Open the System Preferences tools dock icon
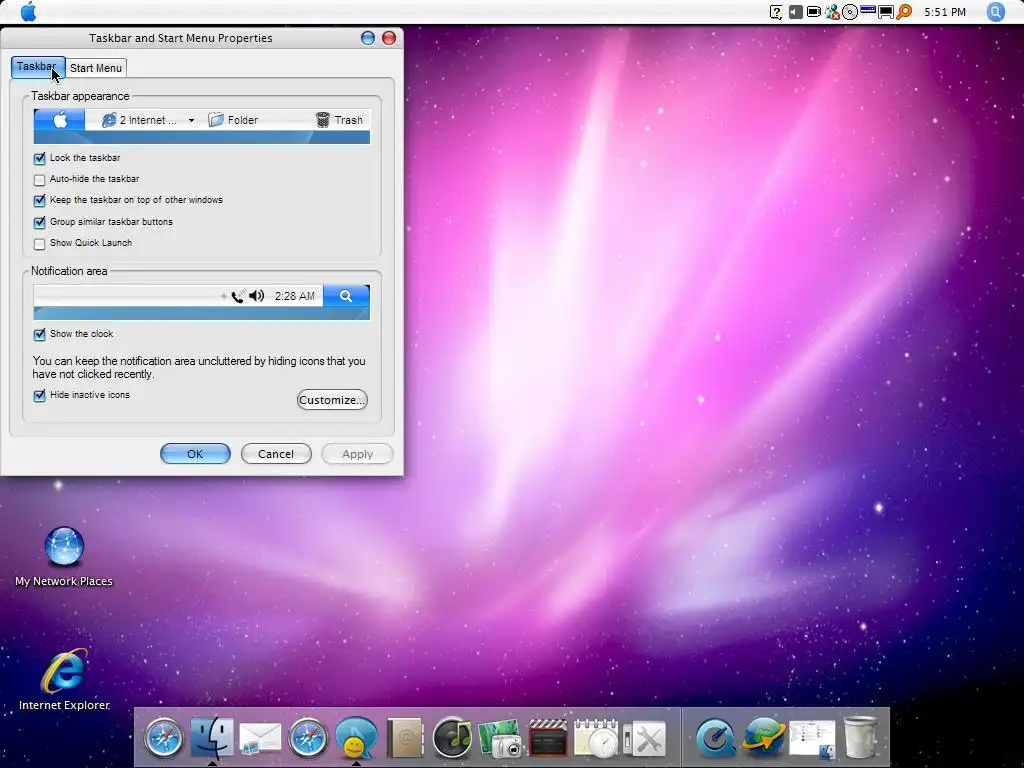 644,739
